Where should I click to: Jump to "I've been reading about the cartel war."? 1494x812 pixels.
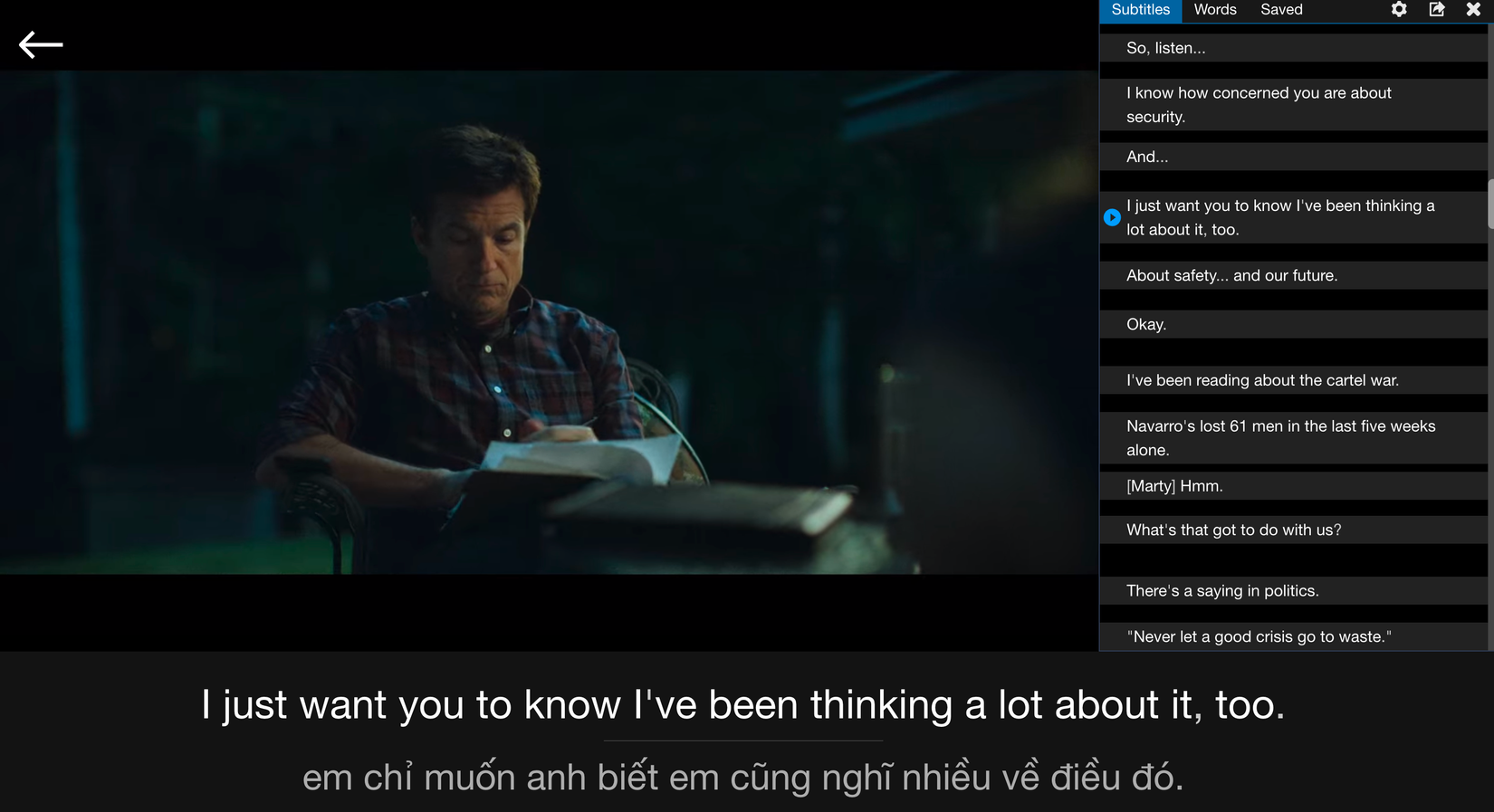click(1294, 380)
